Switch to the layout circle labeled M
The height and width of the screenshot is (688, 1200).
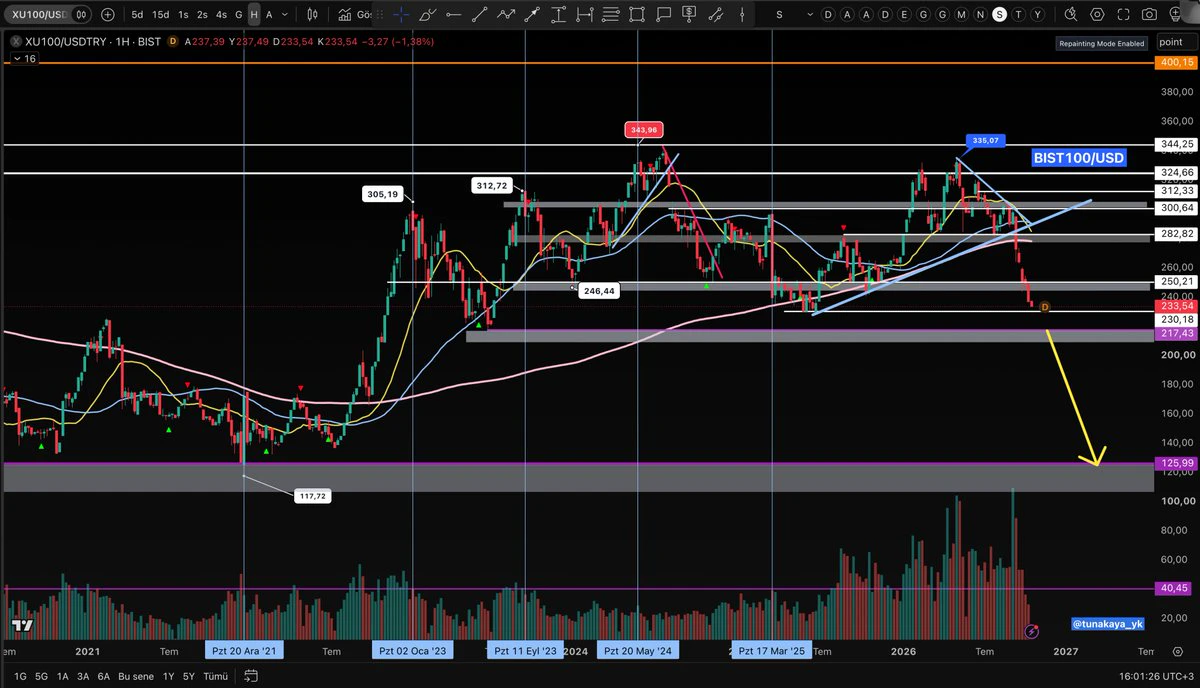[x=960, y=15]
